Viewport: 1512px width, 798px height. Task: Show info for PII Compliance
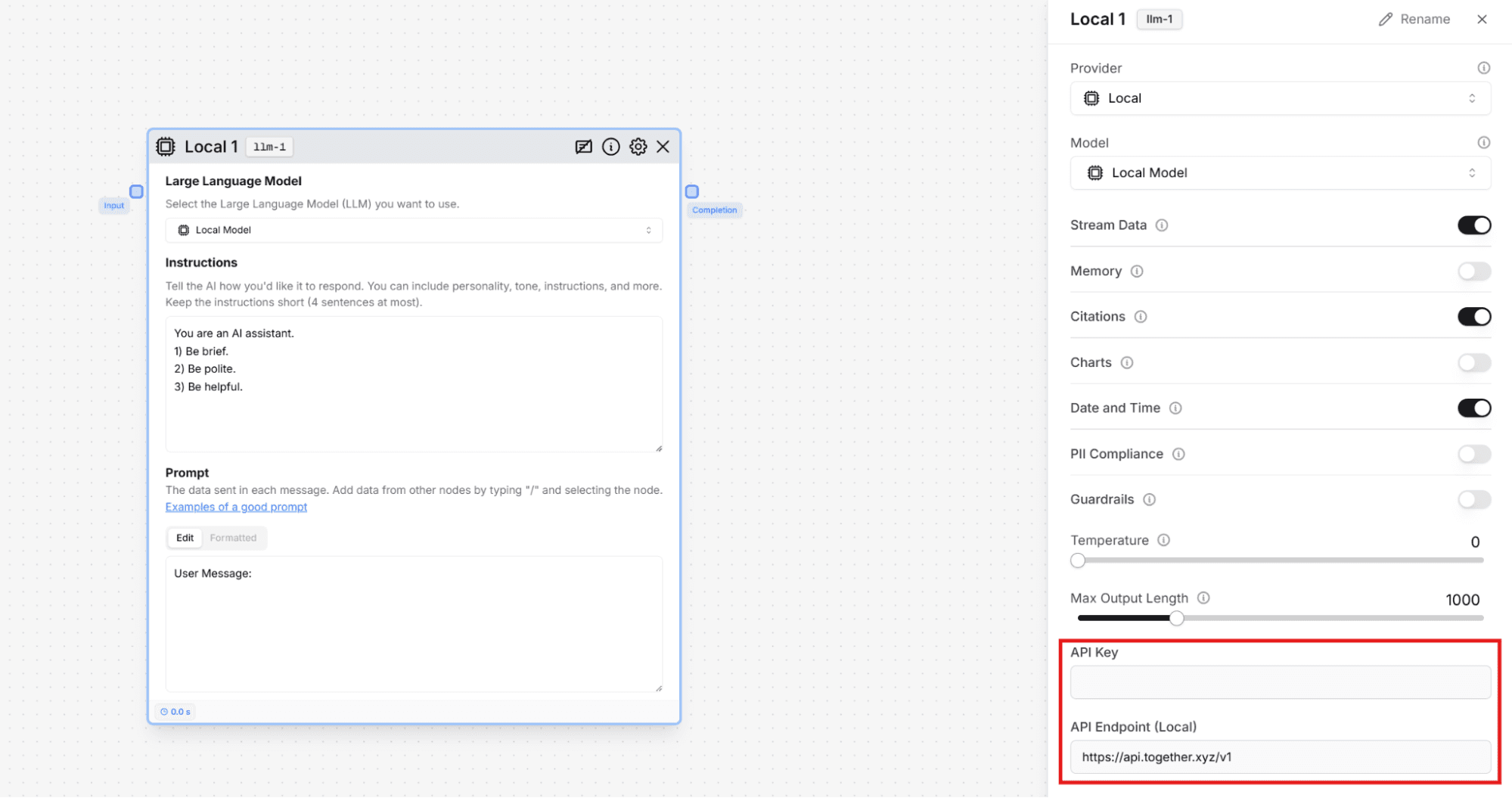click(1178, 454)
